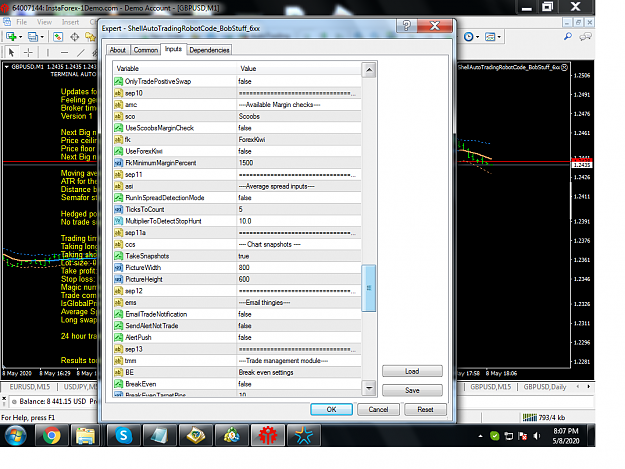Click the New Chart toolbar icon in MetaTrader
625x469 pixels.
pos(11,37)
